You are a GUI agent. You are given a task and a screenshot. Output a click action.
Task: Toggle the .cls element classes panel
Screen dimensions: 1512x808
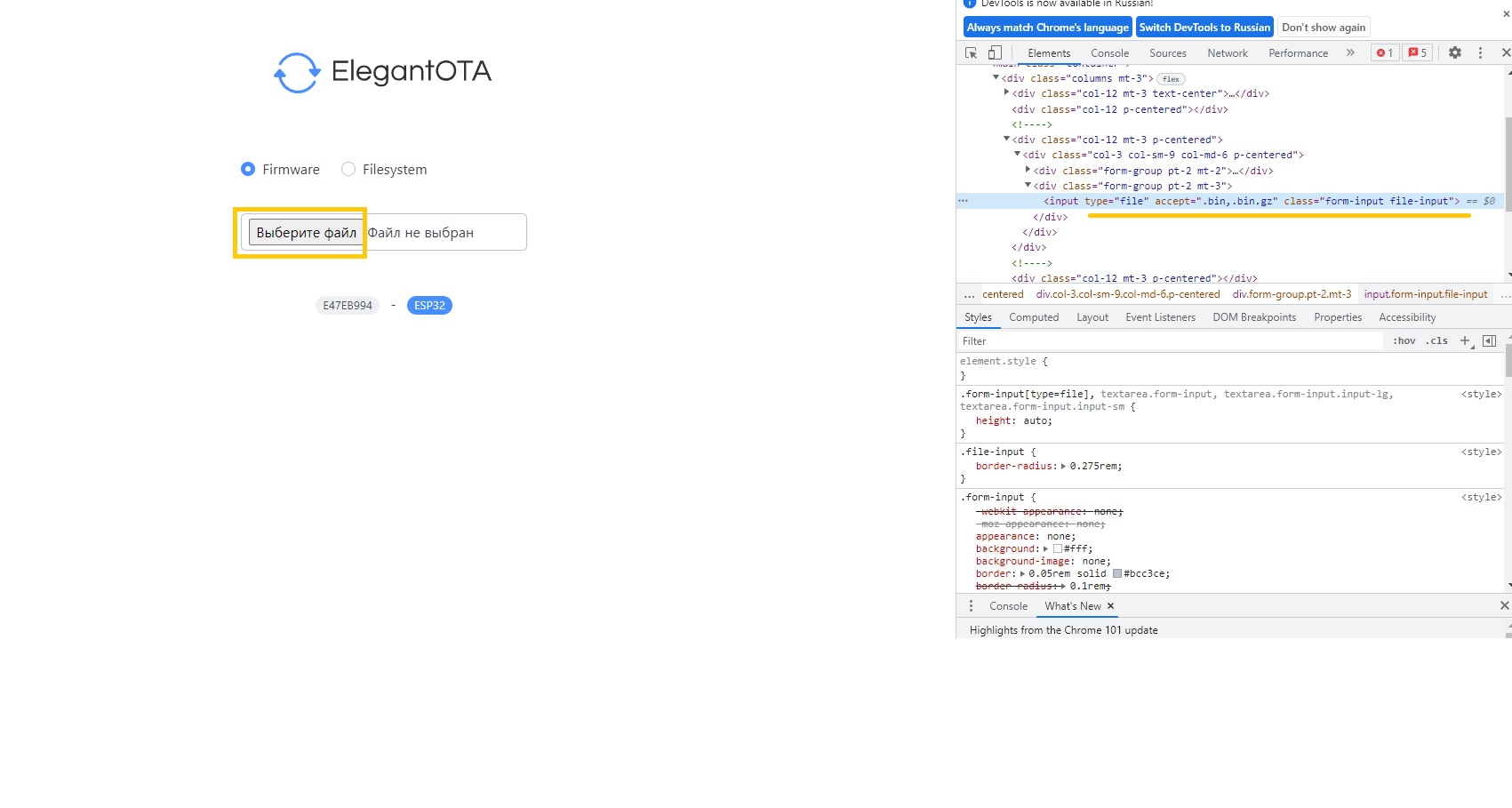[1437, 341]
